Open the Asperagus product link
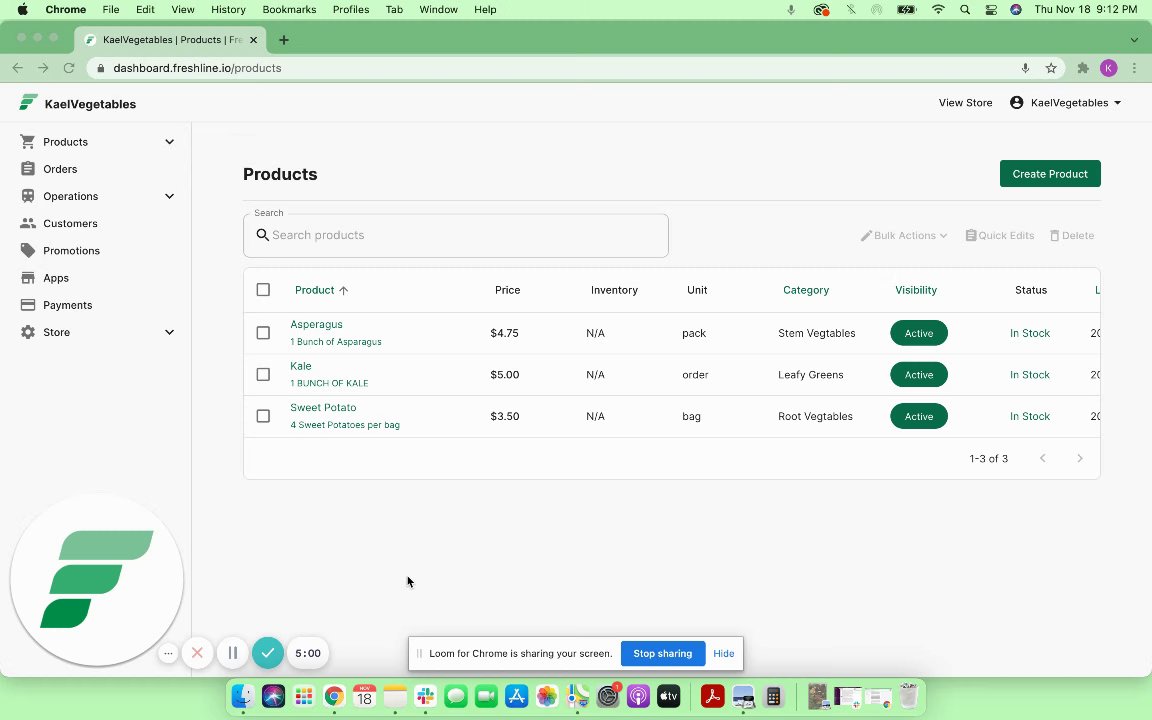1152x720 pixels. [x=317, y=324]
